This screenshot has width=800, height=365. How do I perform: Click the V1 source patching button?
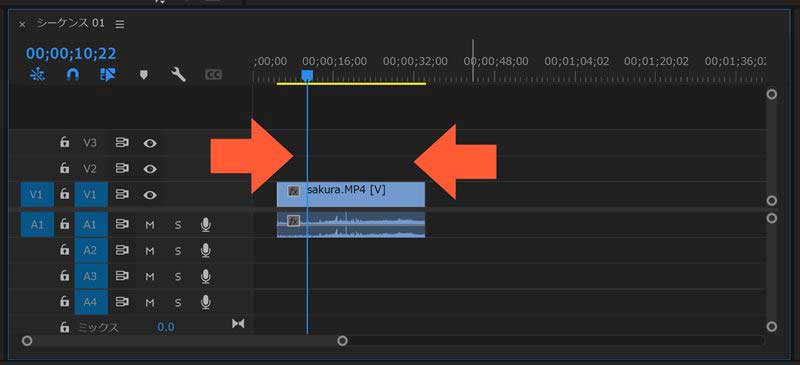pos(37,194)
